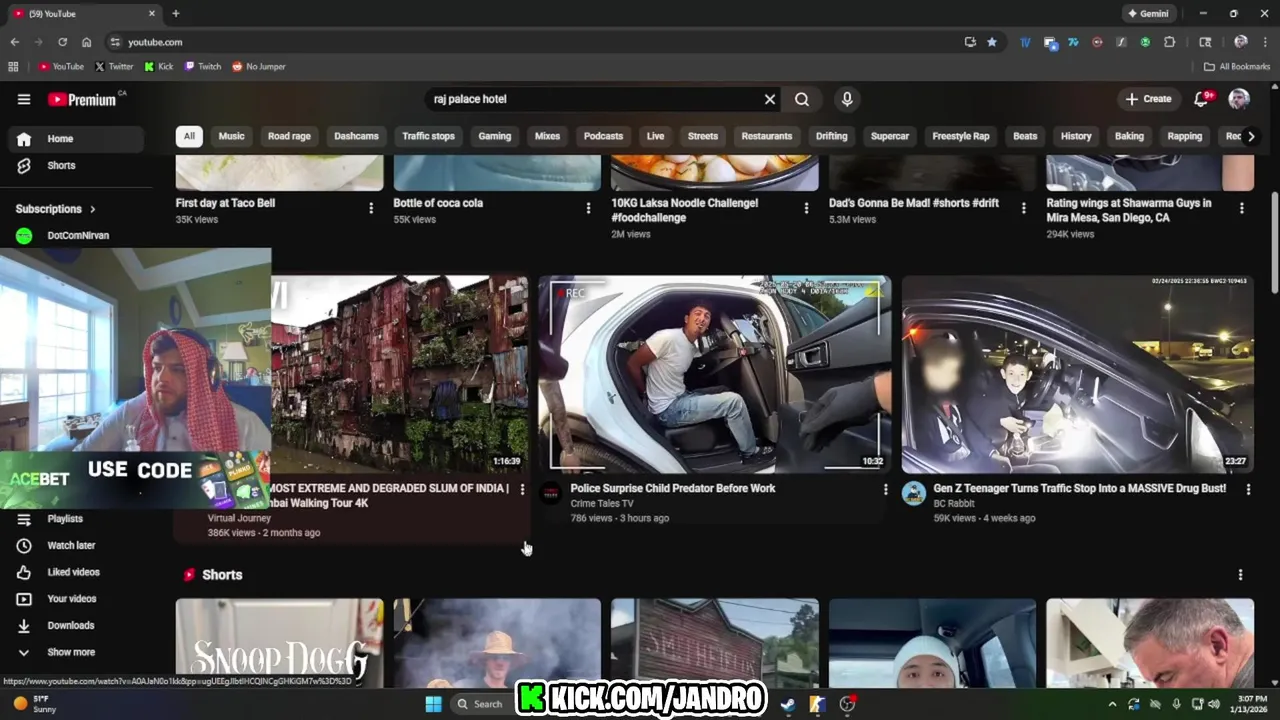Open the account avatar menu
Screen dimensions: 1280x720
[x=1239, y=99]
